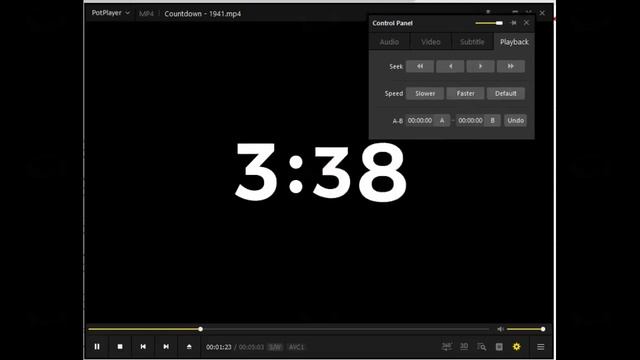Click the playback seek bar position knob

coord(200,329)
